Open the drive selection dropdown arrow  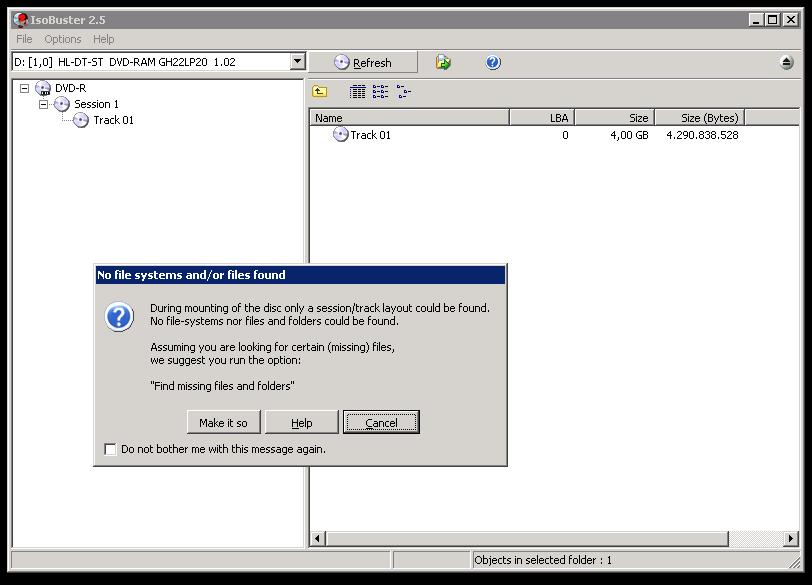pyautogui.click(x=297, y=62)
